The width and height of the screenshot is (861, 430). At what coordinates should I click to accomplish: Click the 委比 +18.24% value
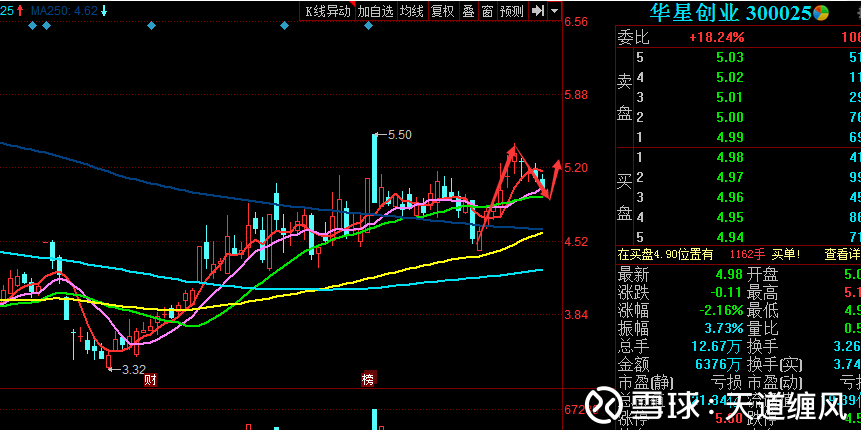(x=717, y=37)
